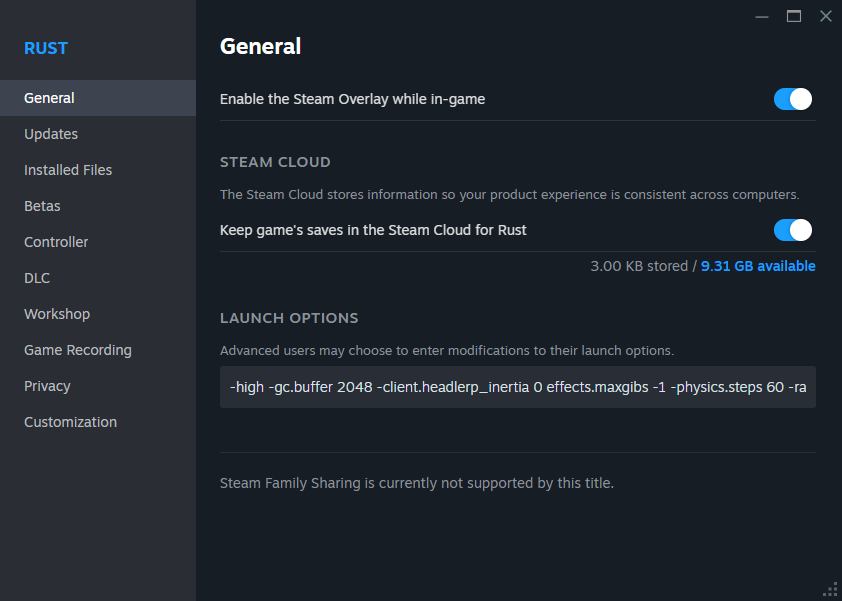Go to the Betas section

(98, 206)
